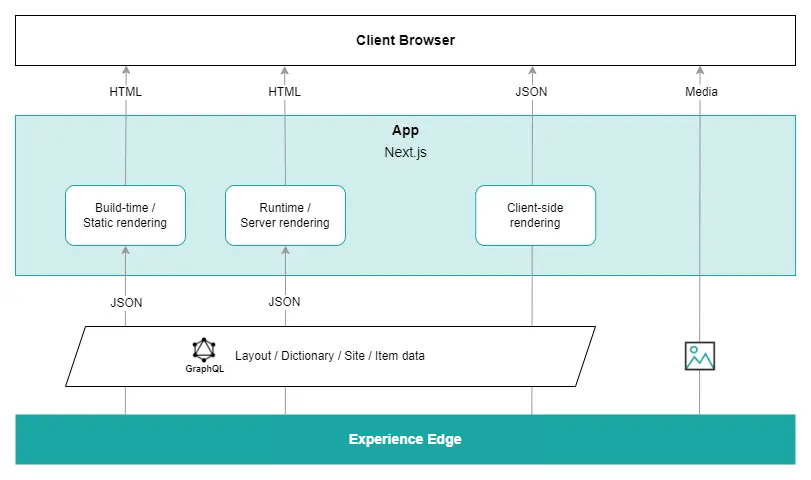Screen dimensions: 811x480
Task: Click the Next.js label
Action: coord(406,152)
